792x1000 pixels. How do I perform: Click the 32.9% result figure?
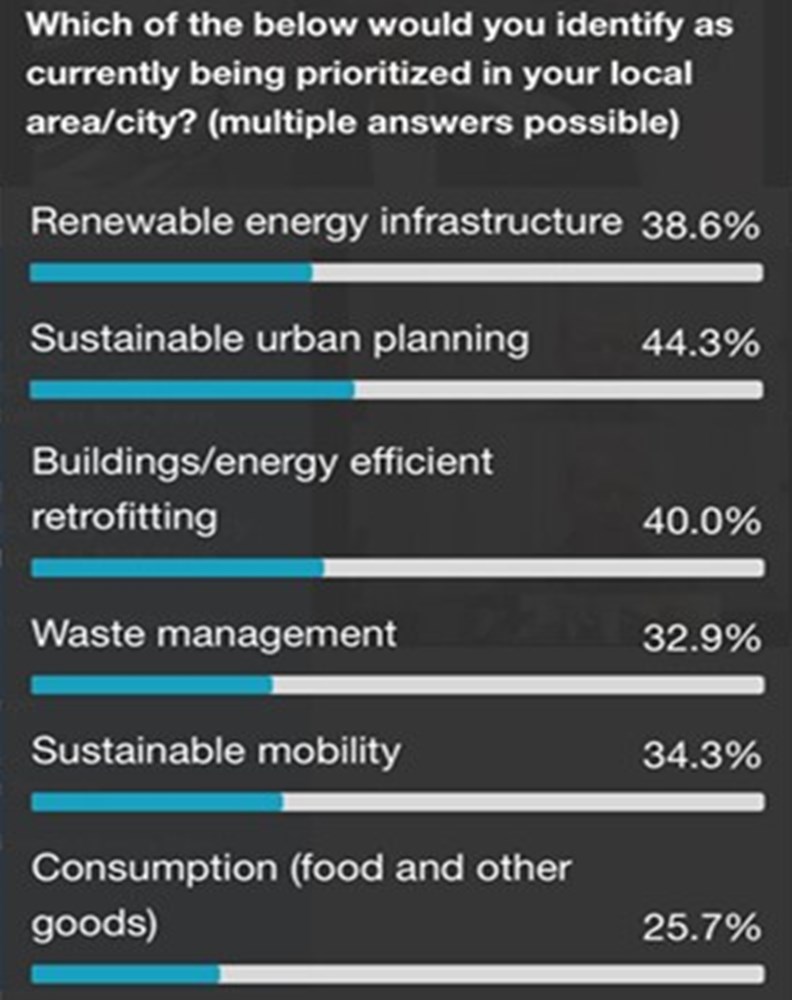(x=700, y=638)
